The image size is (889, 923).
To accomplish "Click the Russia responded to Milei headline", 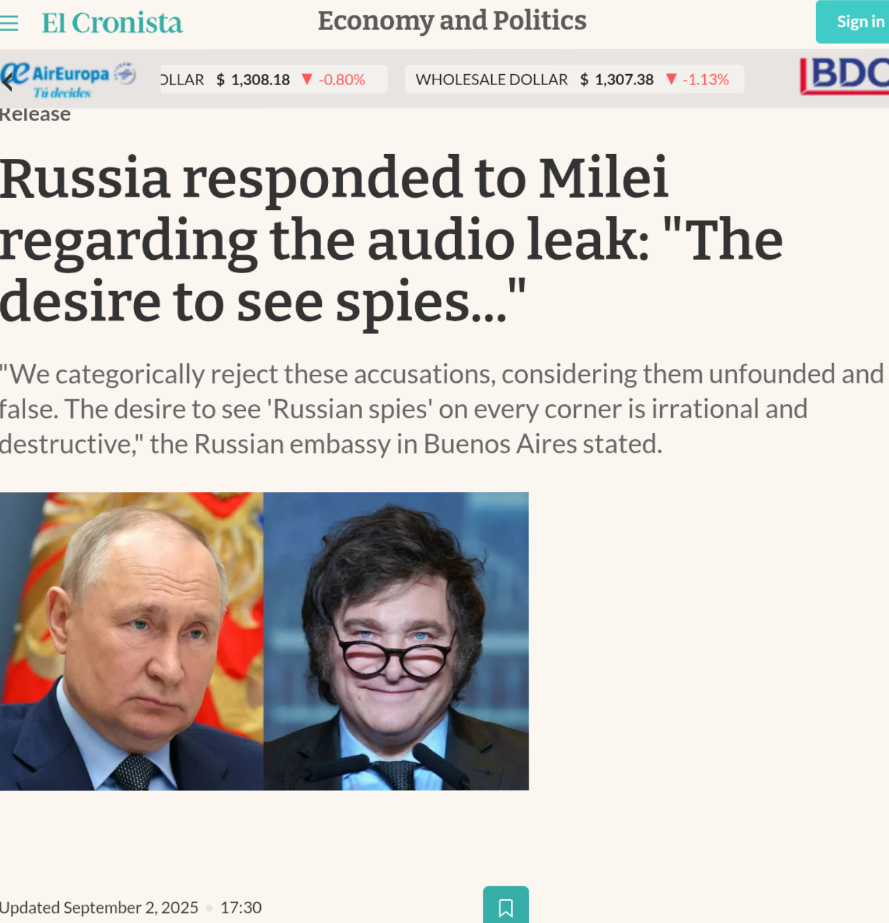I will point(391,240).
